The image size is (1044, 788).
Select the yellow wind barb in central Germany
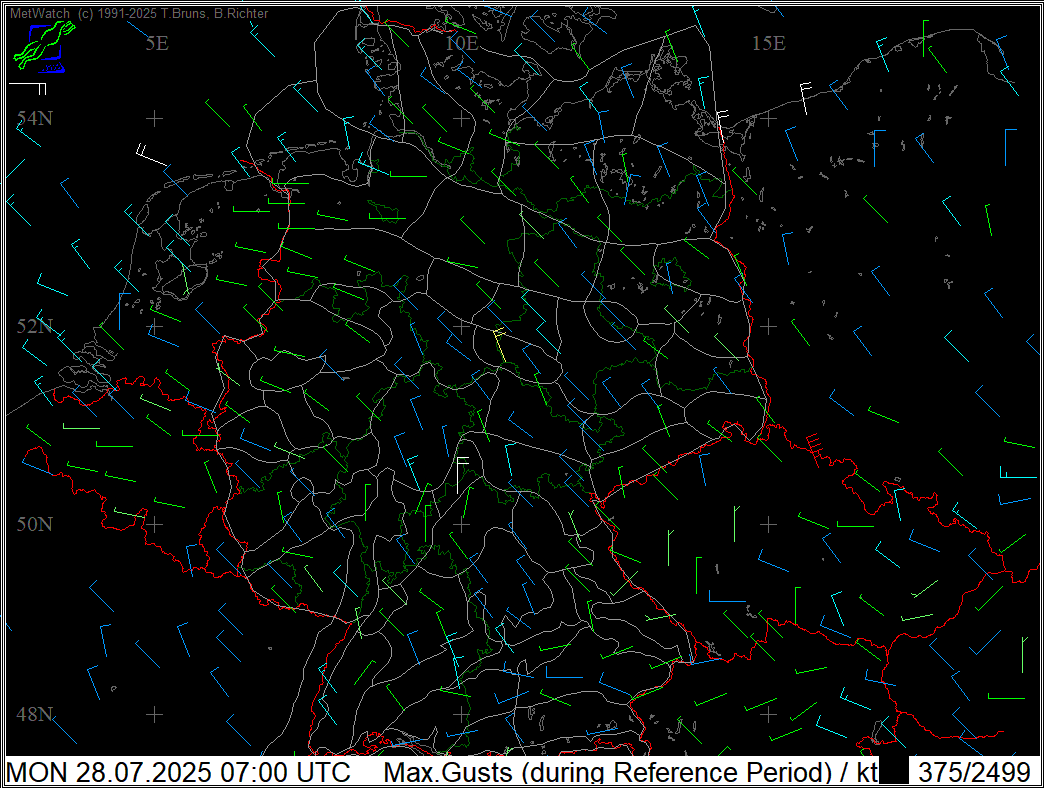pyautogui.click(x=499, y=344)
